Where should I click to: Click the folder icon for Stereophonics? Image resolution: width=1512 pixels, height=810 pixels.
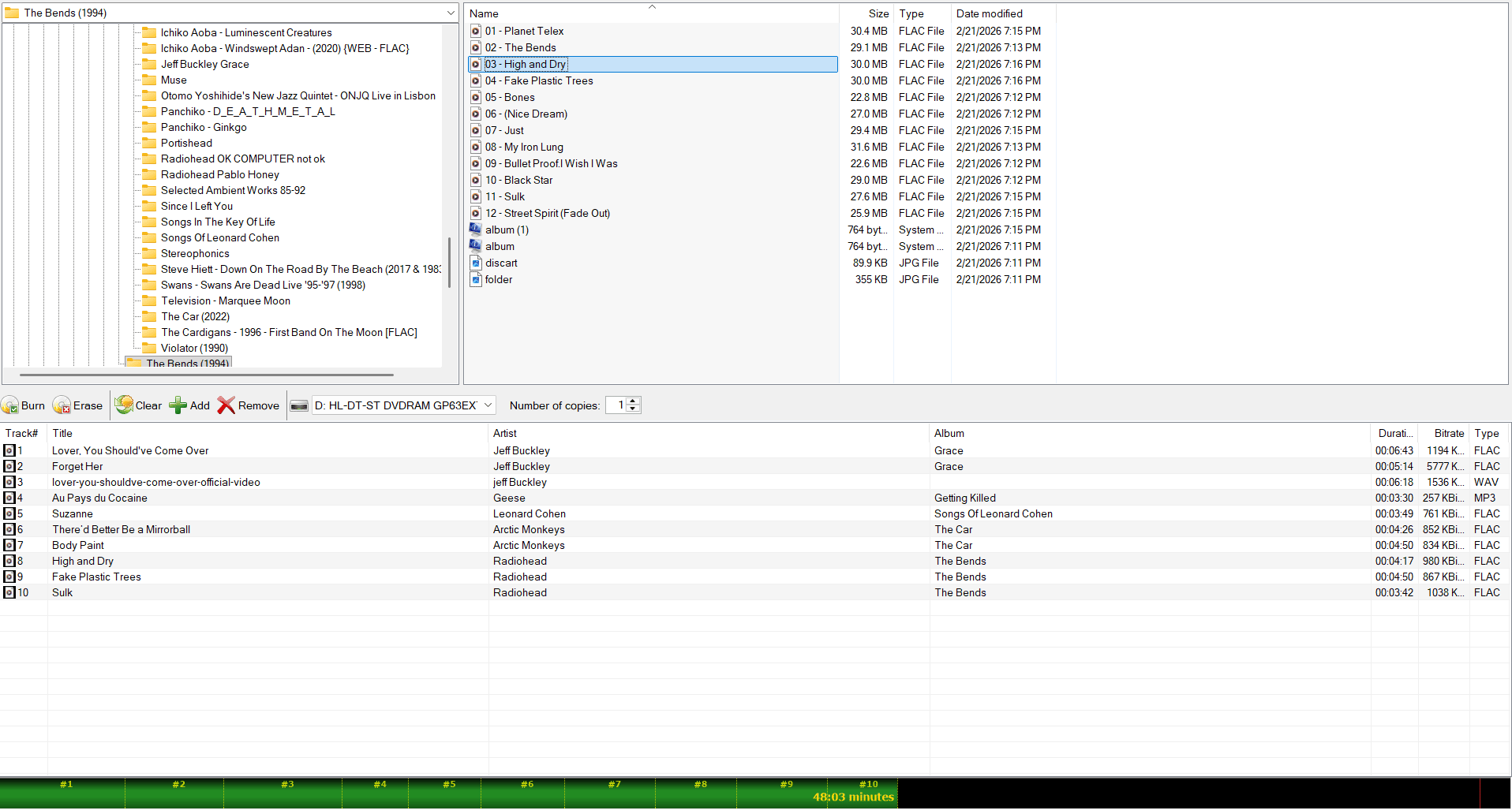149,253
